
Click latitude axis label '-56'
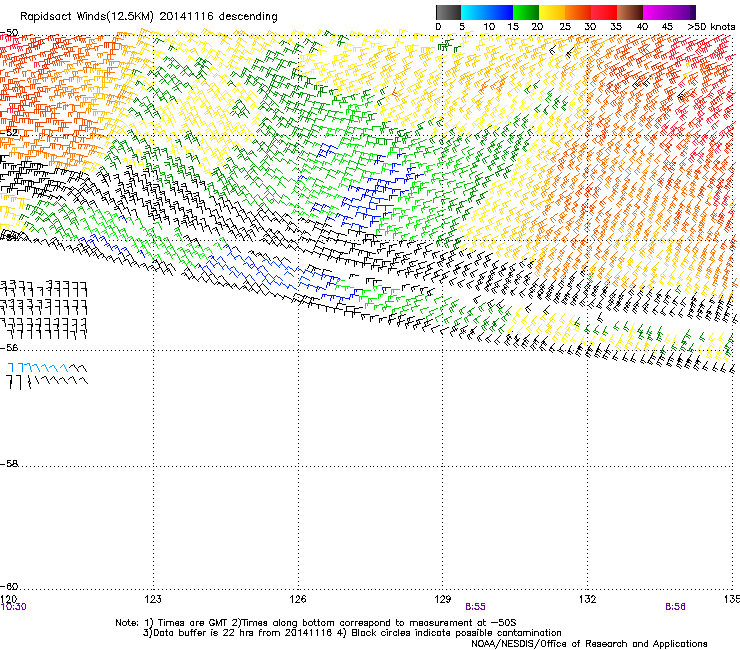click(9, 347)
